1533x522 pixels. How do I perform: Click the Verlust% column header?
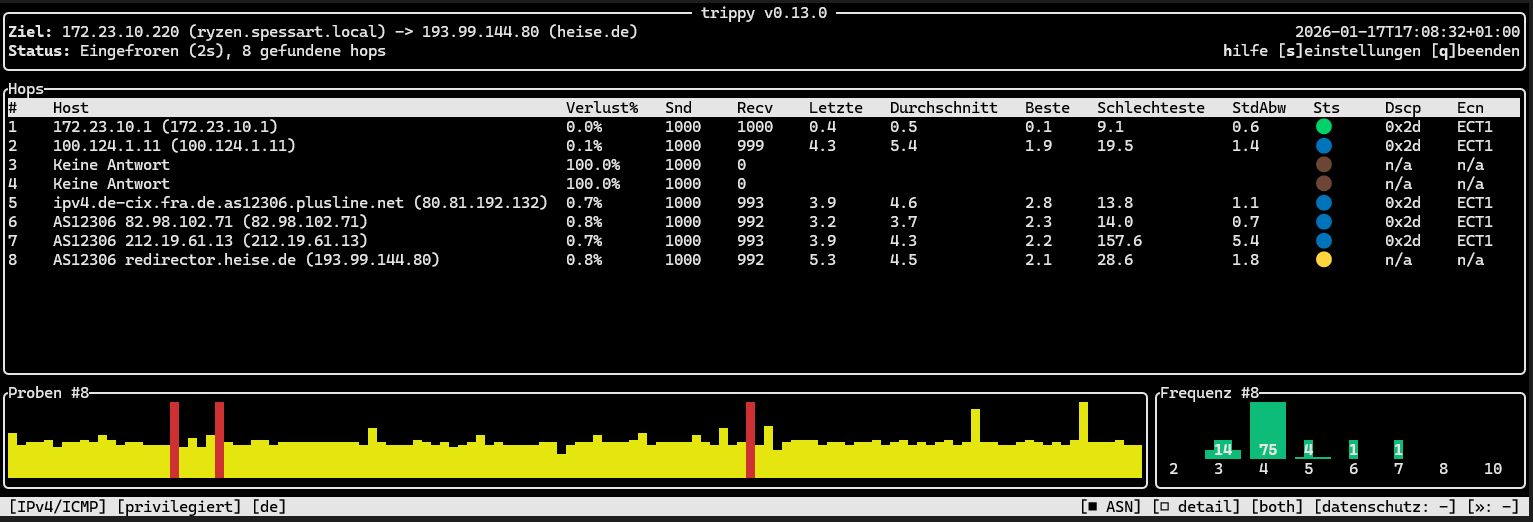click(x=602, y=108)
